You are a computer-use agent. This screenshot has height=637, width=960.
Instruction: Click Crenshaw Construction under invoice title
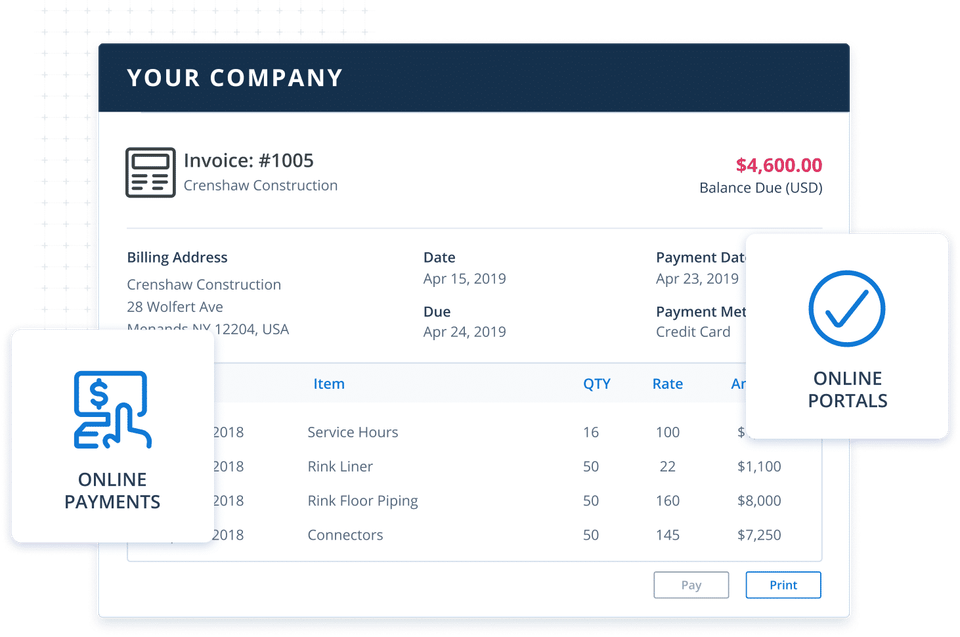click(260, 186)
